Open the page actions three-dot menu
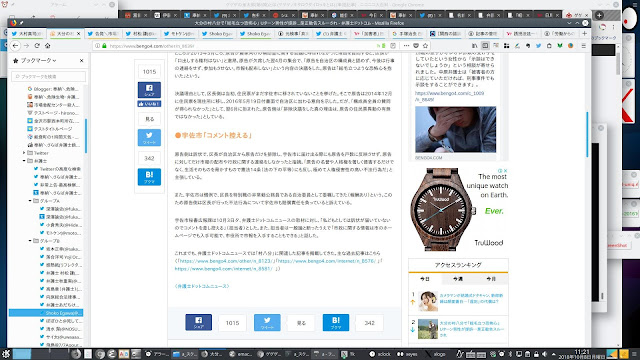Viewport: 640px width, 360px height. (406, 46)
